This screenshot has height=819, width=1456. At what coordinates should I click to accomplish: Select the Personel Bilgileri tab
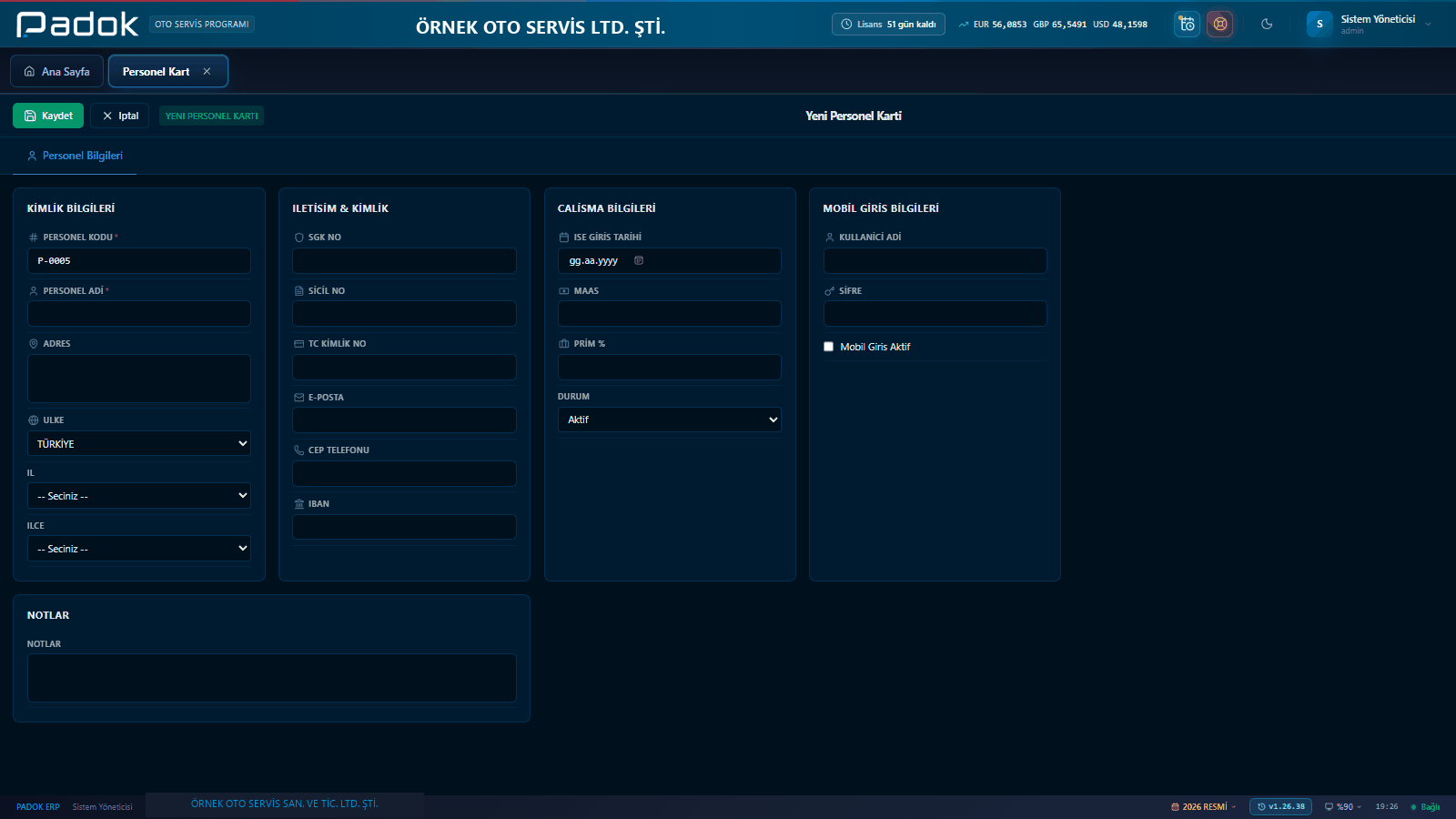75,156
